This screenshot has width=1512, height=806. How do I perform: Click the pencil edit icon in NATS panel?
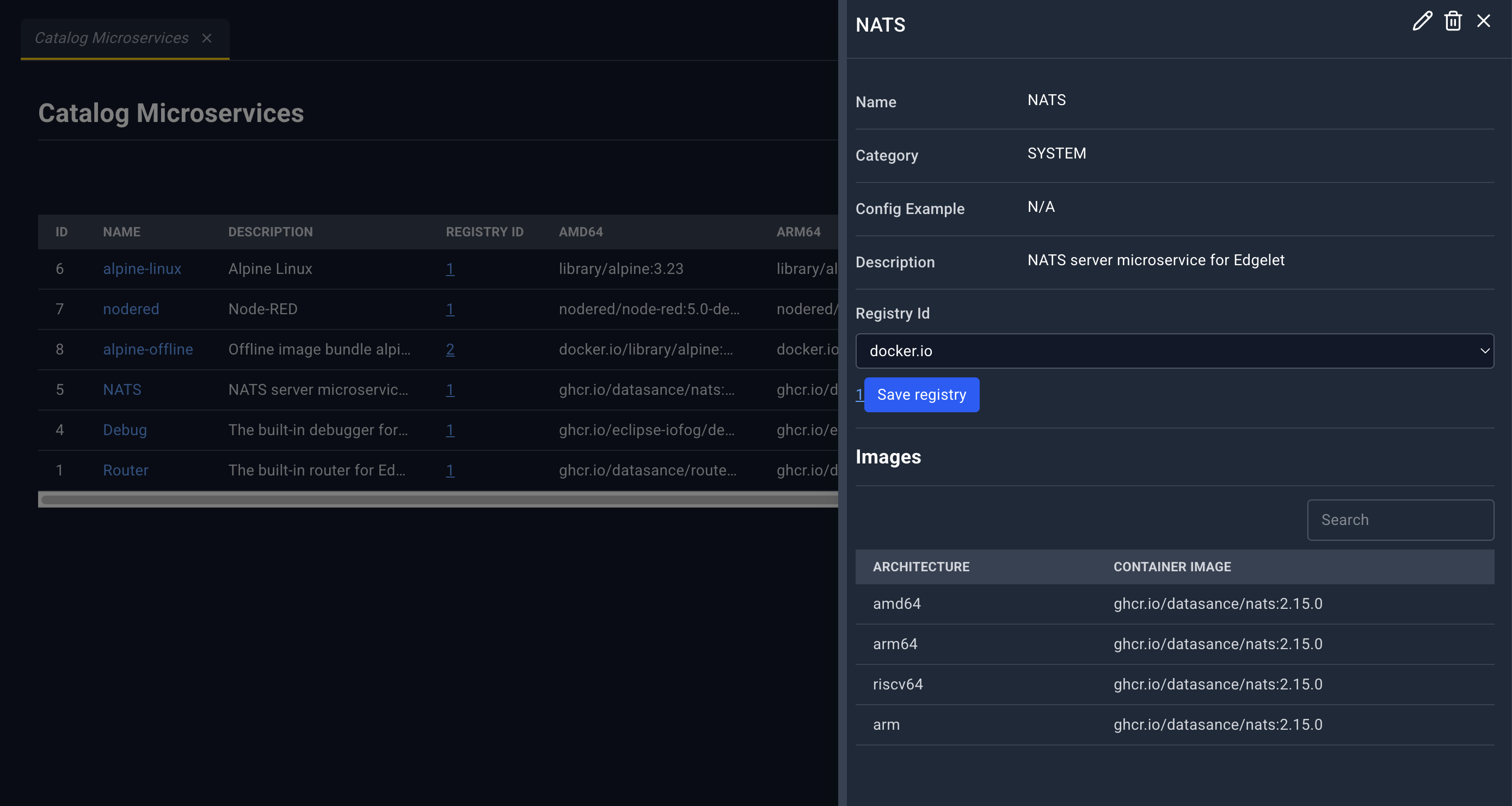click(x=1422, y=21)
